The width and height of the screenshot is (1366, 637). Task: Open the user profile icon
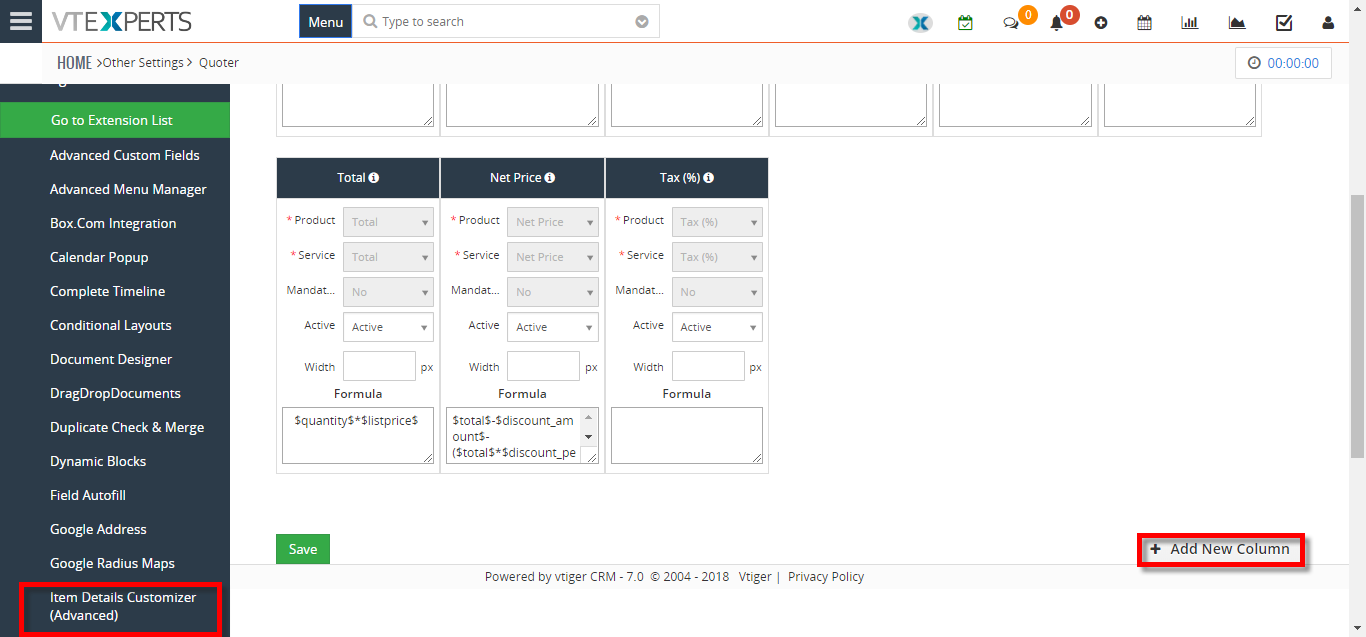[x=1328, y=22]
